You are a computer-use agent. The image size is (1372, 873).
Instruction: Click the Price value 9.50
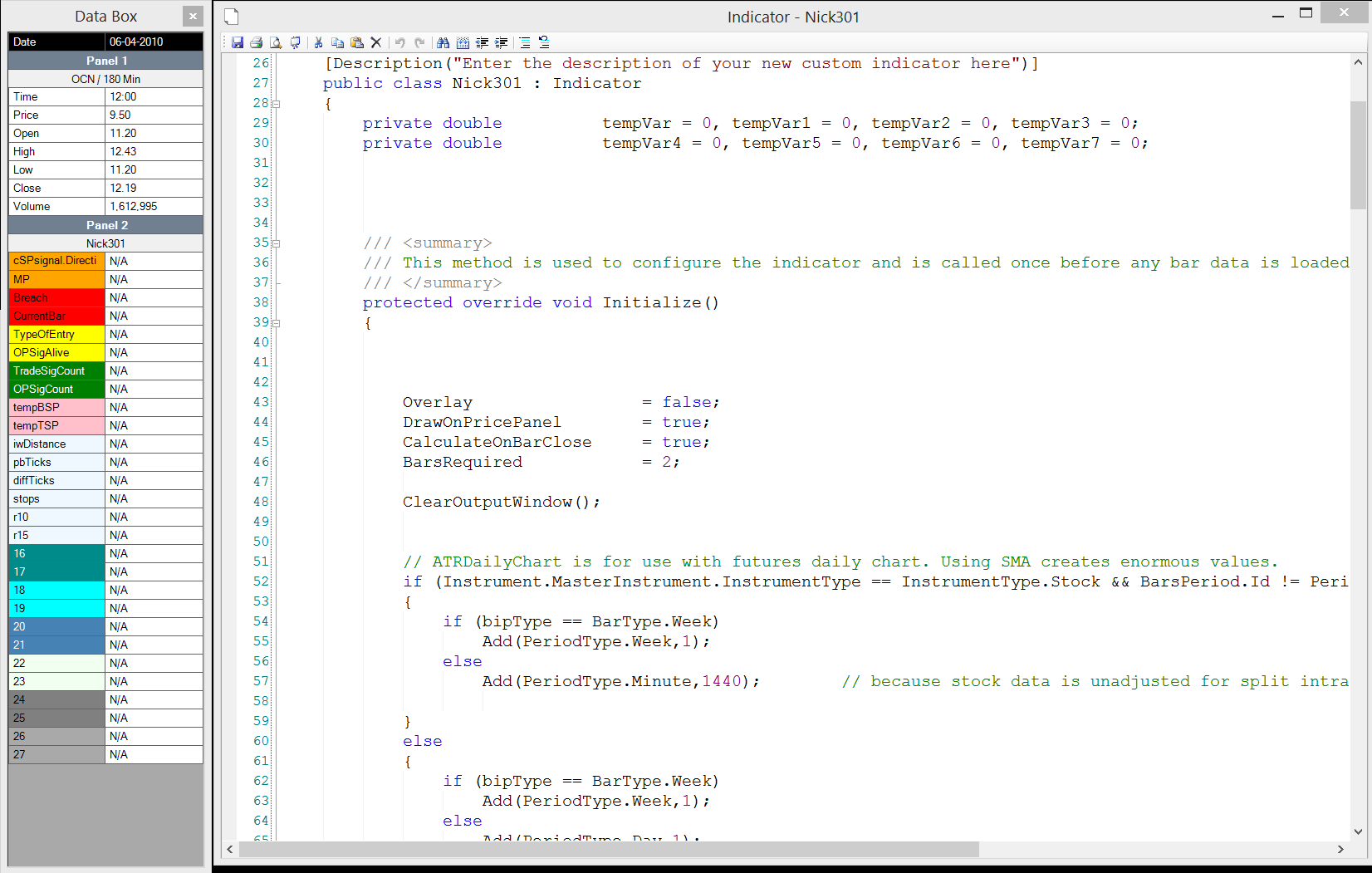pos(120,115)
